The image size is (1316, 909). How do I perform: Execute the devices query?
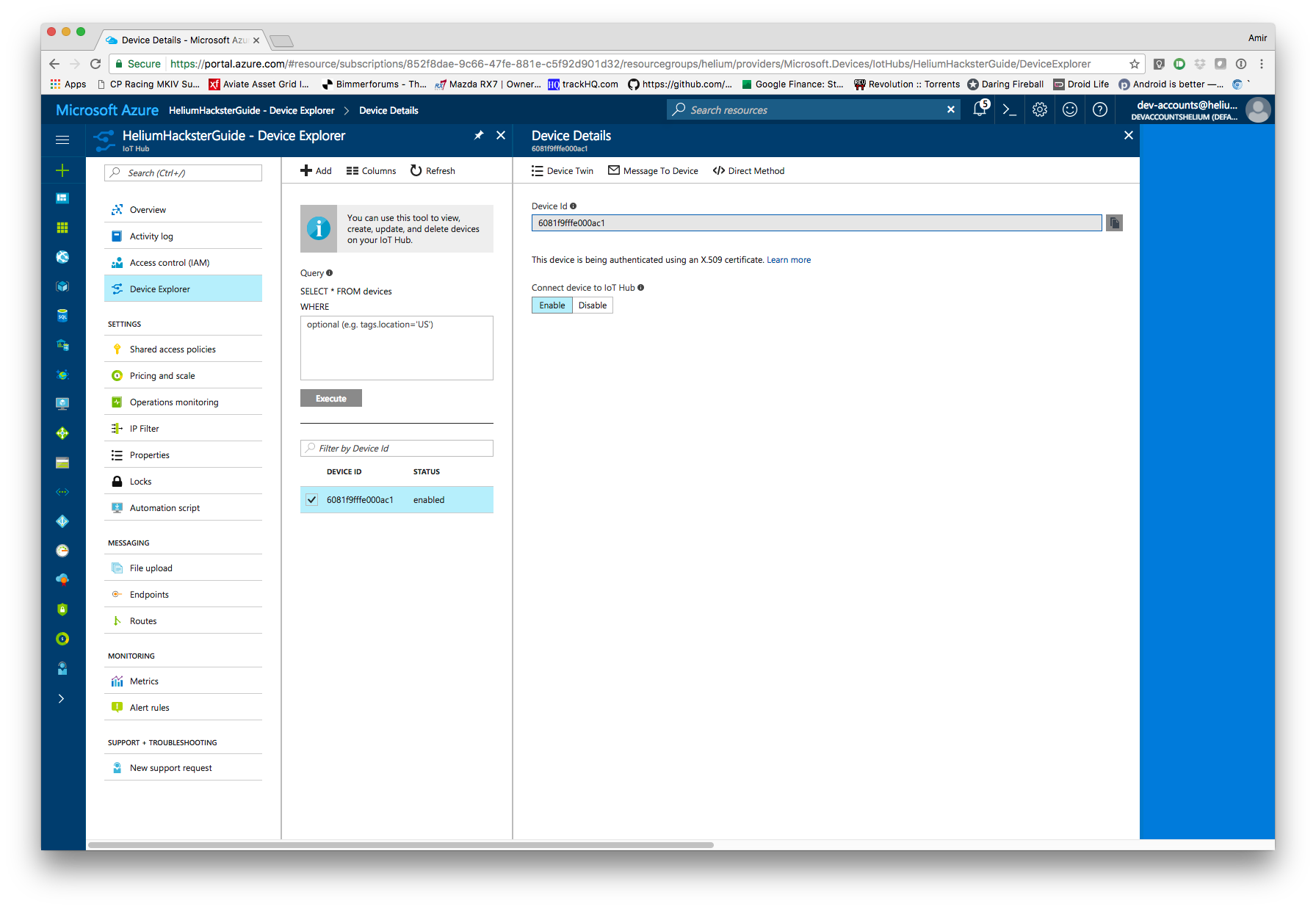tap(330, 397)
